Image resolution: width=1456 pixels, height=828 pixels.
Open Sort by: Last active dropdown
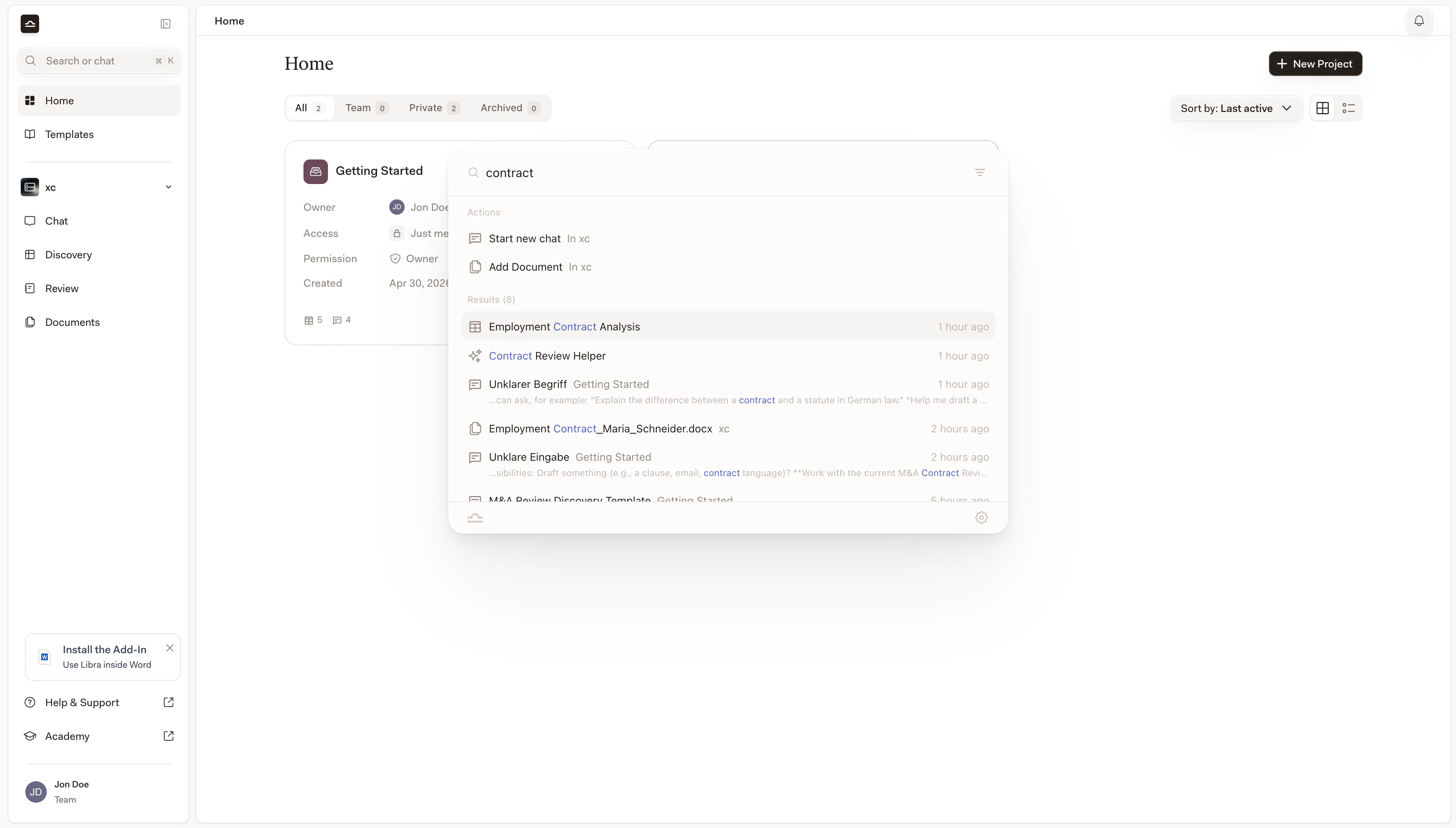[1236, 108]
